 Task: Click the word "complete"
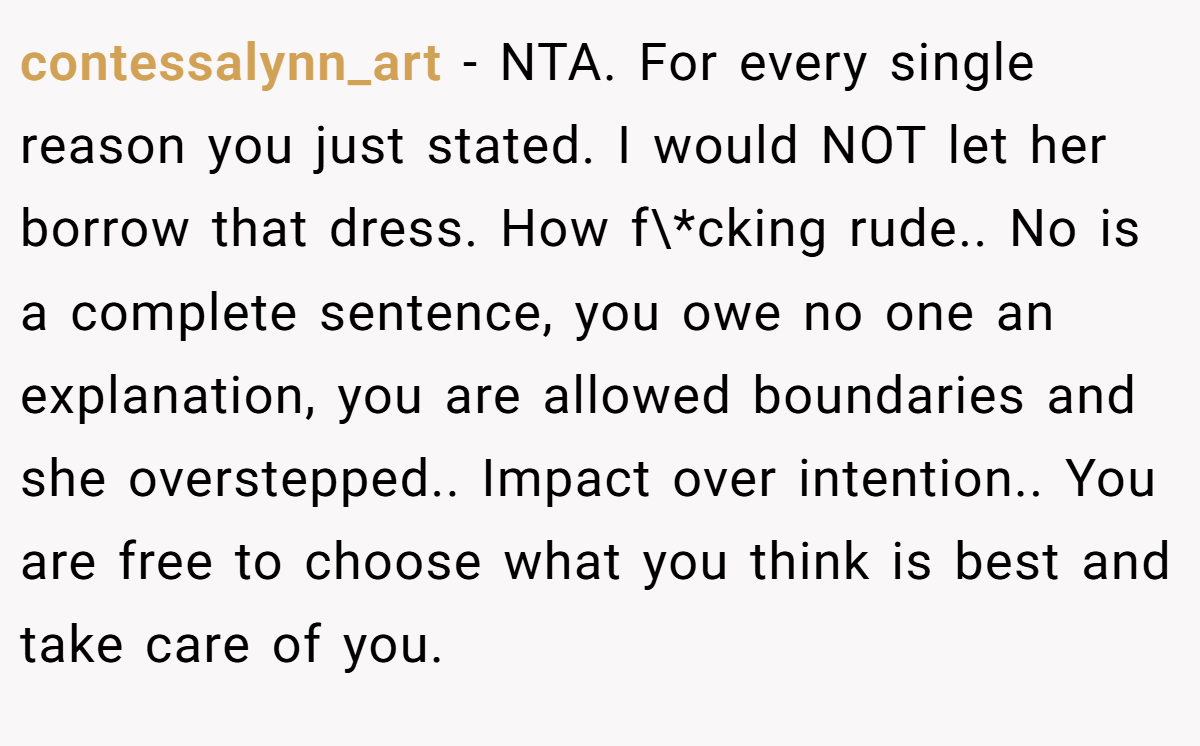click(x=183, y=314)
